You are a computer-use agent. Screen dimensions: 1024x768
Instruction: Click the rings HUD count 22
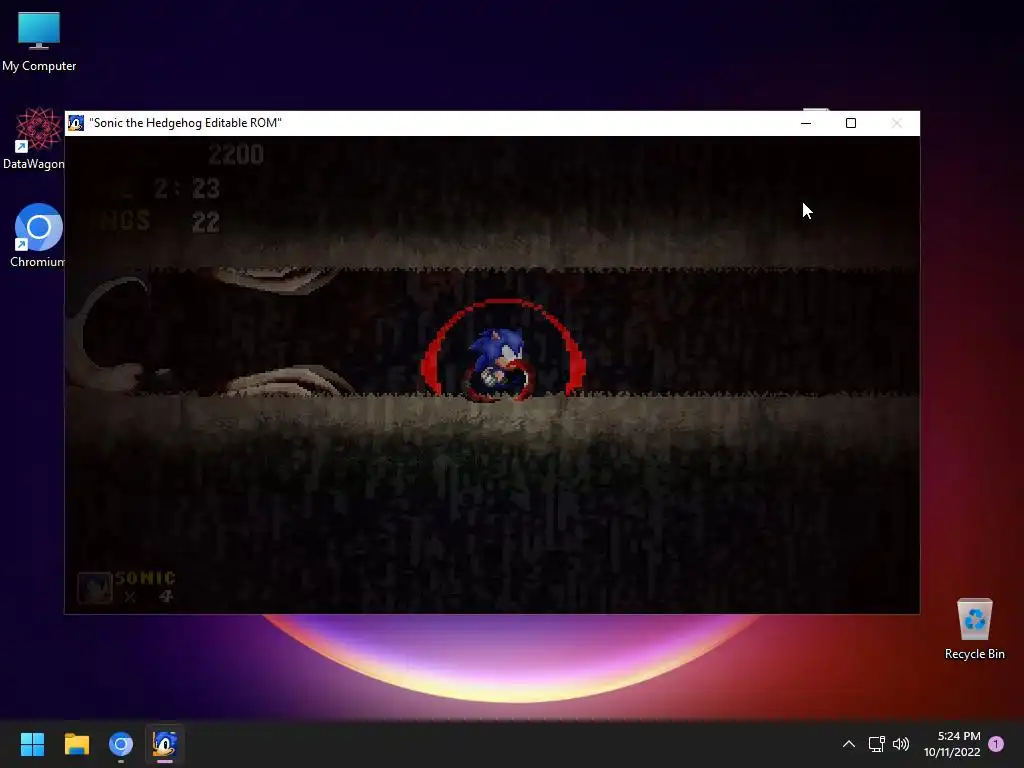coord(206,223)
